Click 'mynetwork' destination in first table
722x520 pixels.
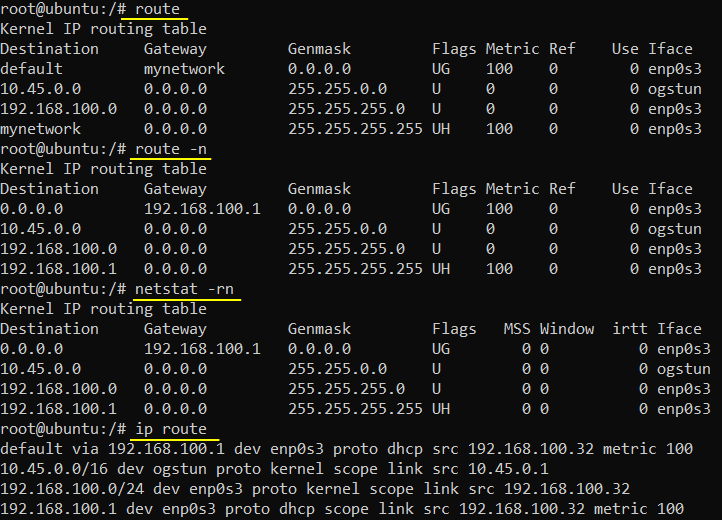pyautogui.click(x=41, y=129)
